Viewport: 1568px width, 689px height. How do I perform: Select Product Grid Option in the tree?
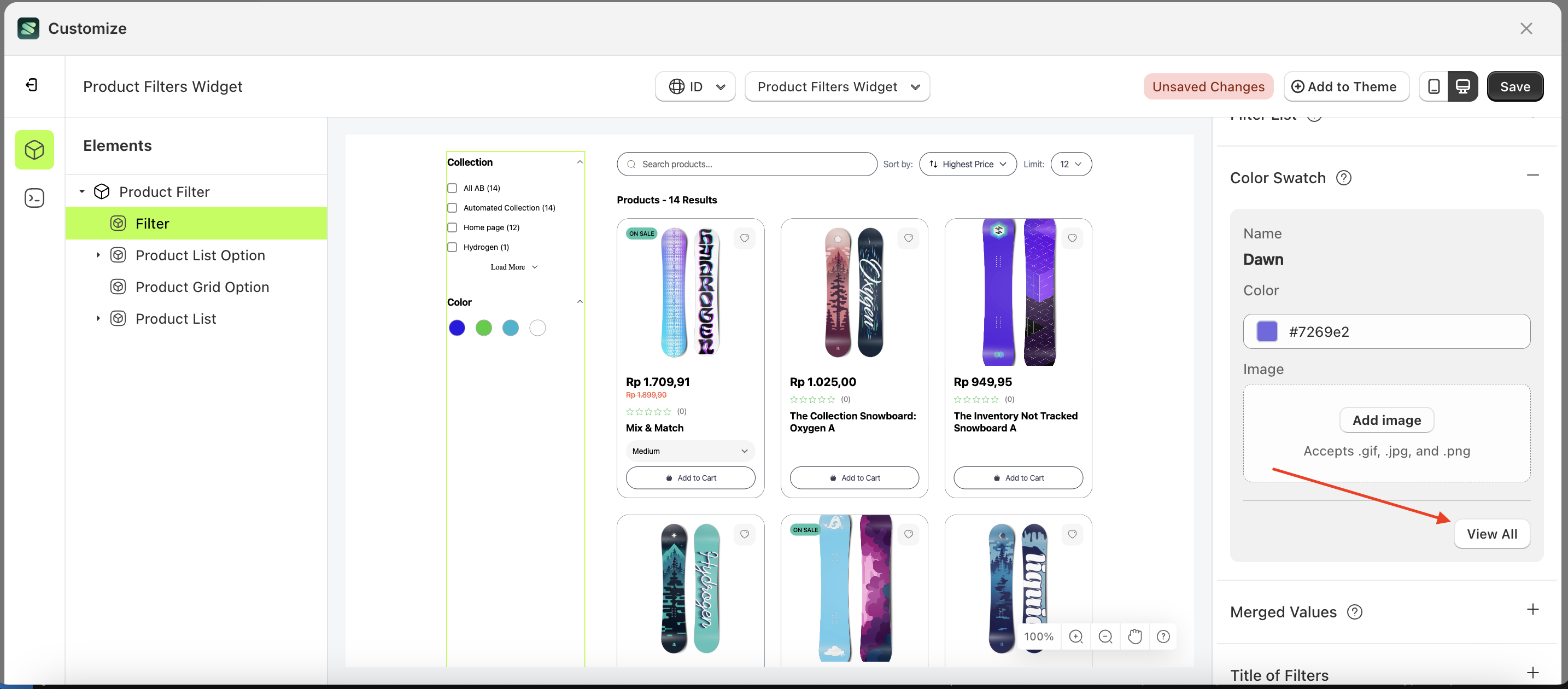pyautogui.click(x=202, y=287)
